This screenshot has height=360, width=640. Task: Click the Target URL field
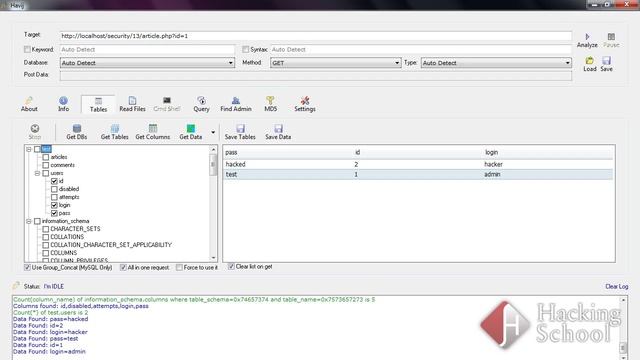tap(316, 36)
